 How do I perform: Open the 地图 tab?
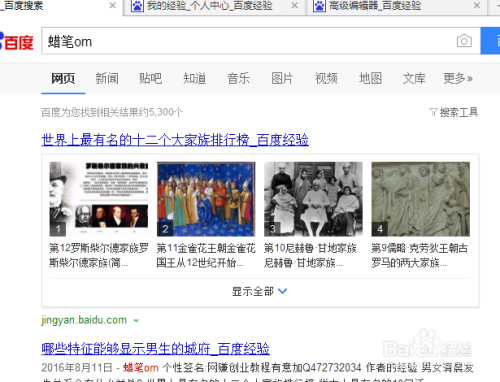click(x=370, y=79)
